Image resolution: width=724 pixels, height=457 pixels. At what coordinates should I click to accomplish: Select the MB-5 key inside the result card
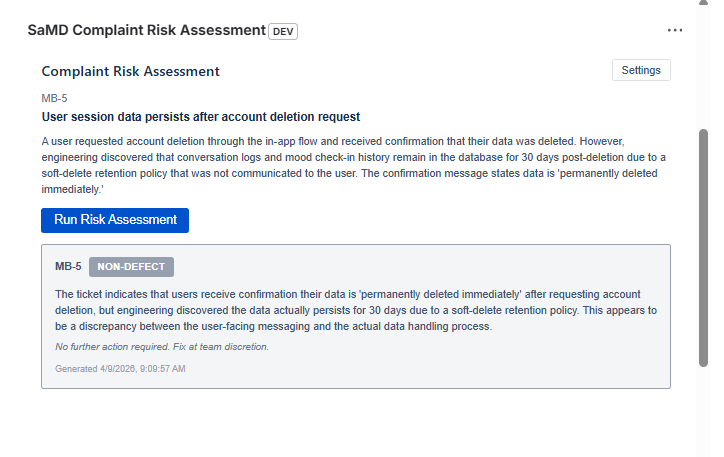pyautogui.click(x=68, y=267)
